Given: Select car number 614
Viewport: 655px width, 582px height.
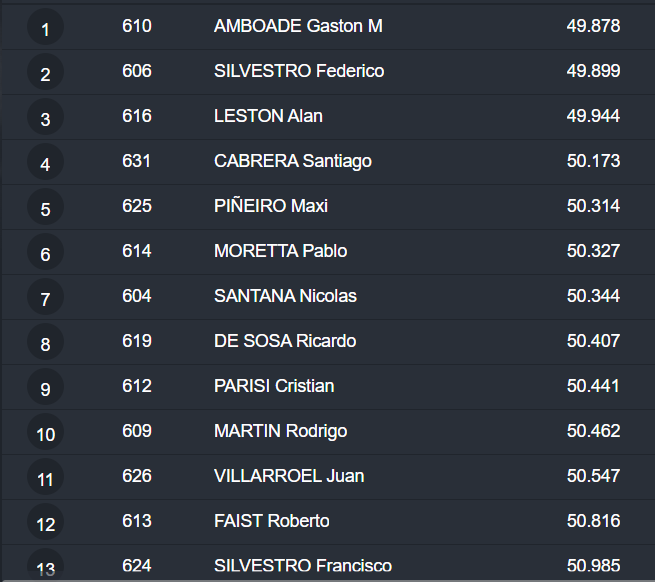Looking at the screenshot, I should coord(137,251).
